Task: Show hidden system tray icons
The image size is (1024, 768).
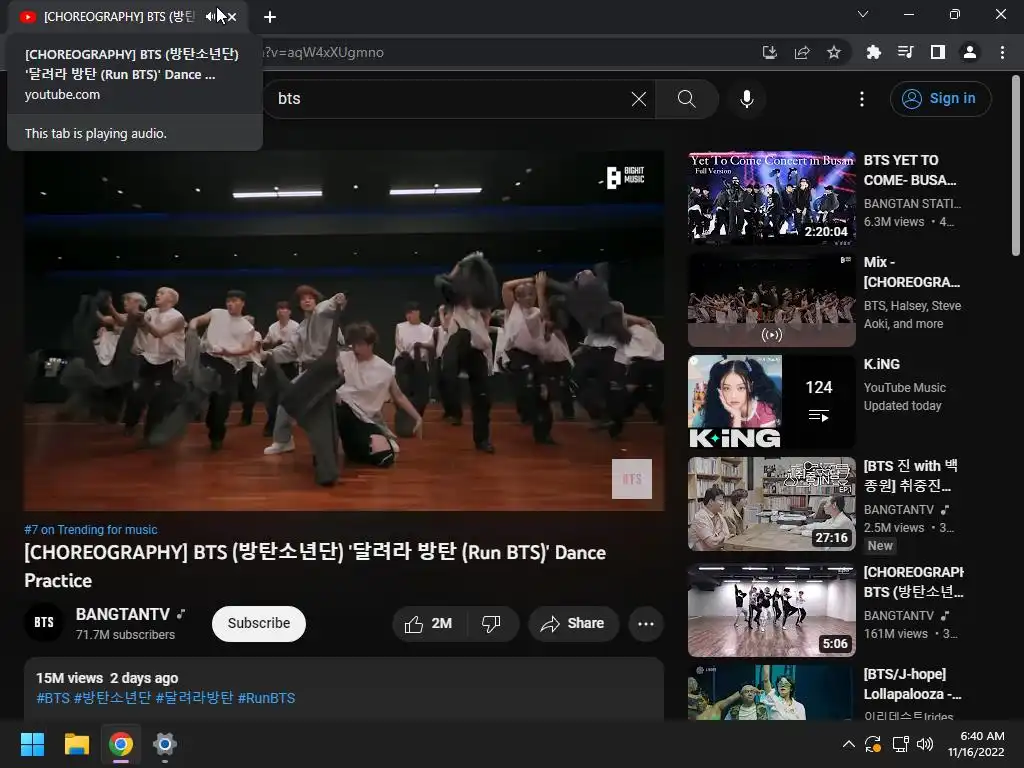Action: coord(848,744)
